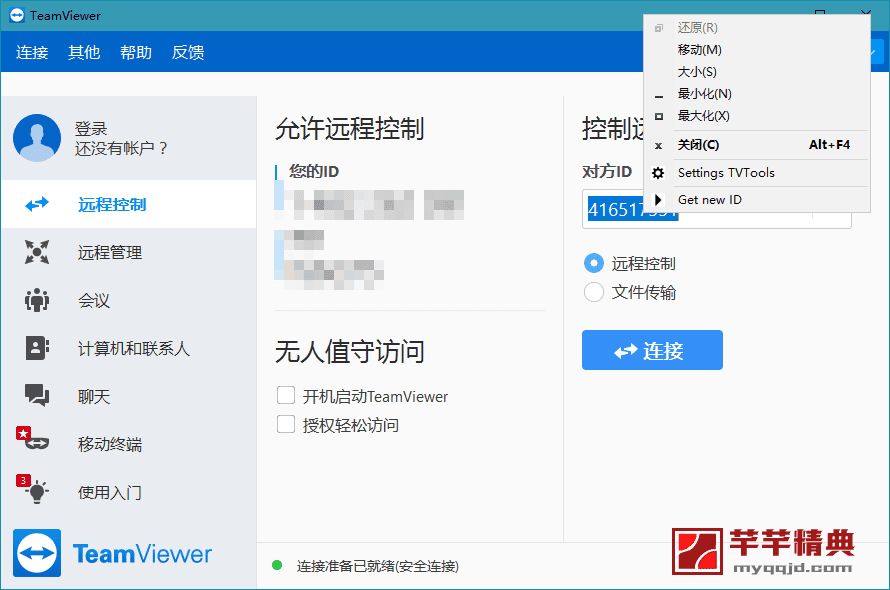890x590 pixels.
Task: Click the 无人值守访问 heading
Action: coord(350,351)
